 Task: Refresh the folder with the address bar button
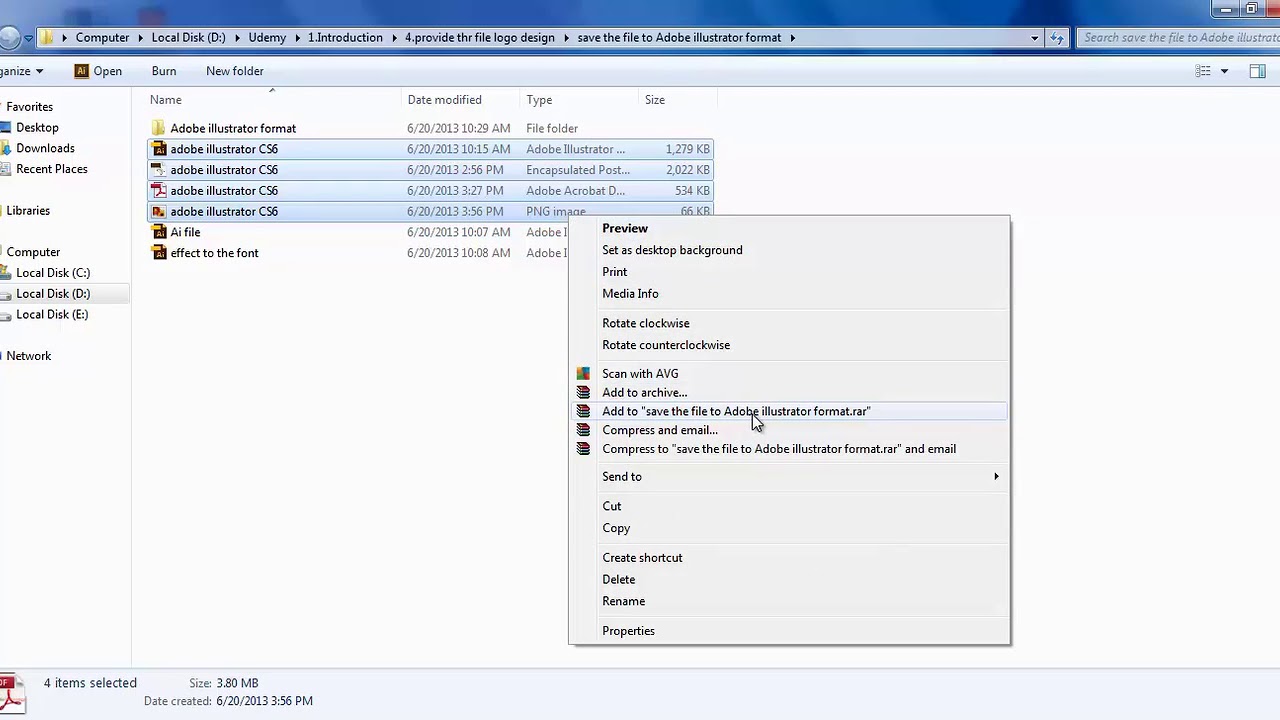pos(1057,38)
